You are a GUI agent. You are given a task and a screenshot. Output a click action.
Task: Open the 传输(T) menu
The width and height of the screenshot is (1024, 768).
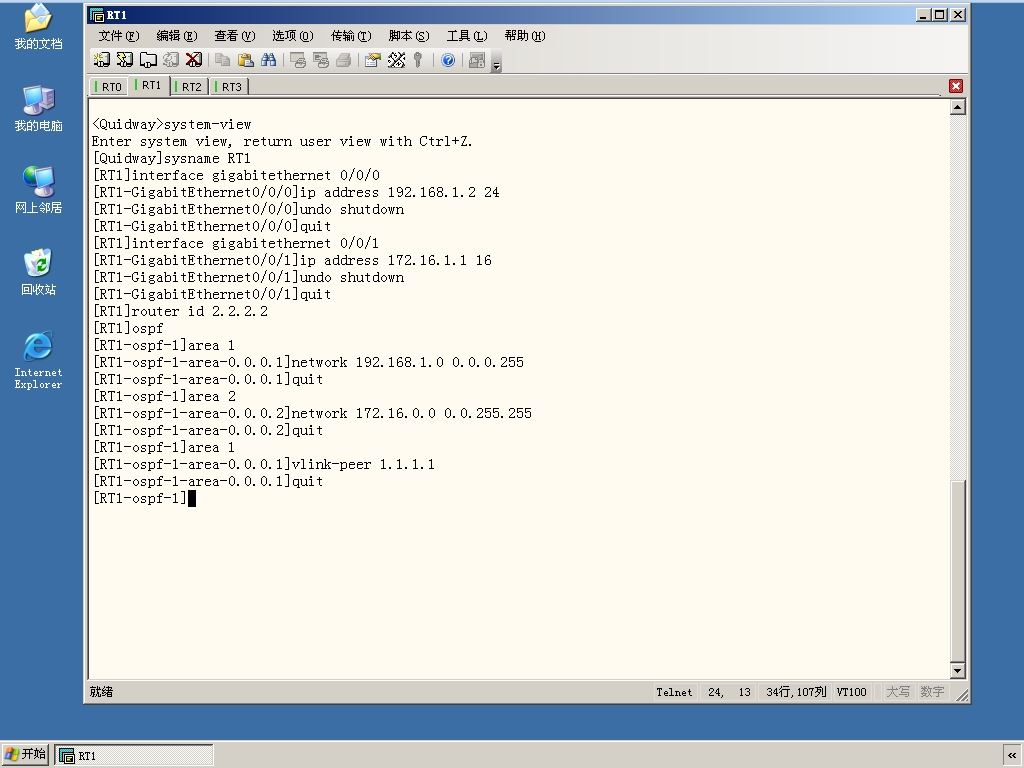click(351, 36)
